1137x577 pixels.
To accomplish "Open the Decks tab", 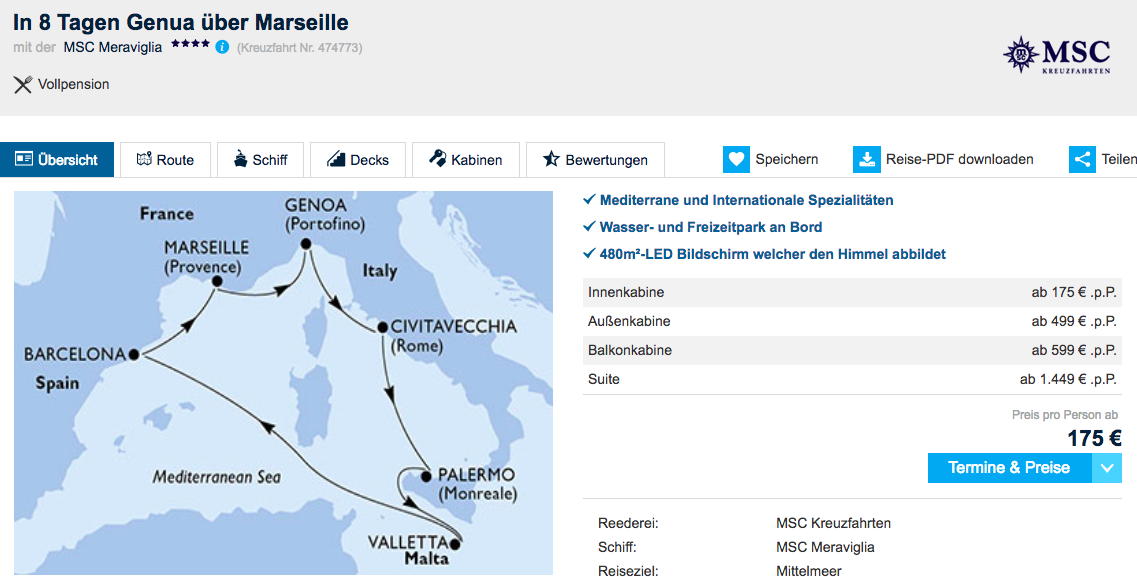I will [357, 159].
